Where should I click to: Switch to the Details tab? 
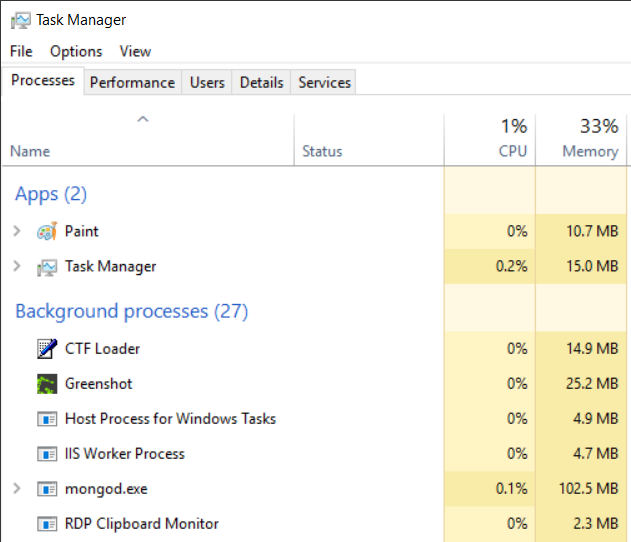pos(262,82)
